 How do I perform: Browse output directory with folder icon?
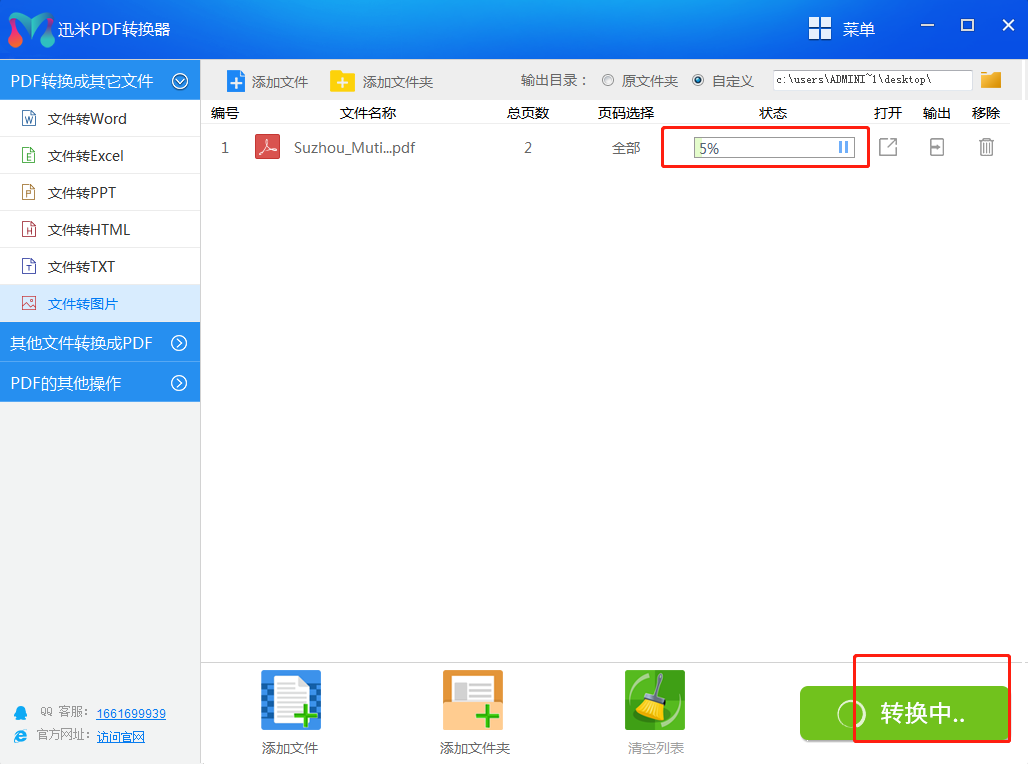tap(991, 80)
